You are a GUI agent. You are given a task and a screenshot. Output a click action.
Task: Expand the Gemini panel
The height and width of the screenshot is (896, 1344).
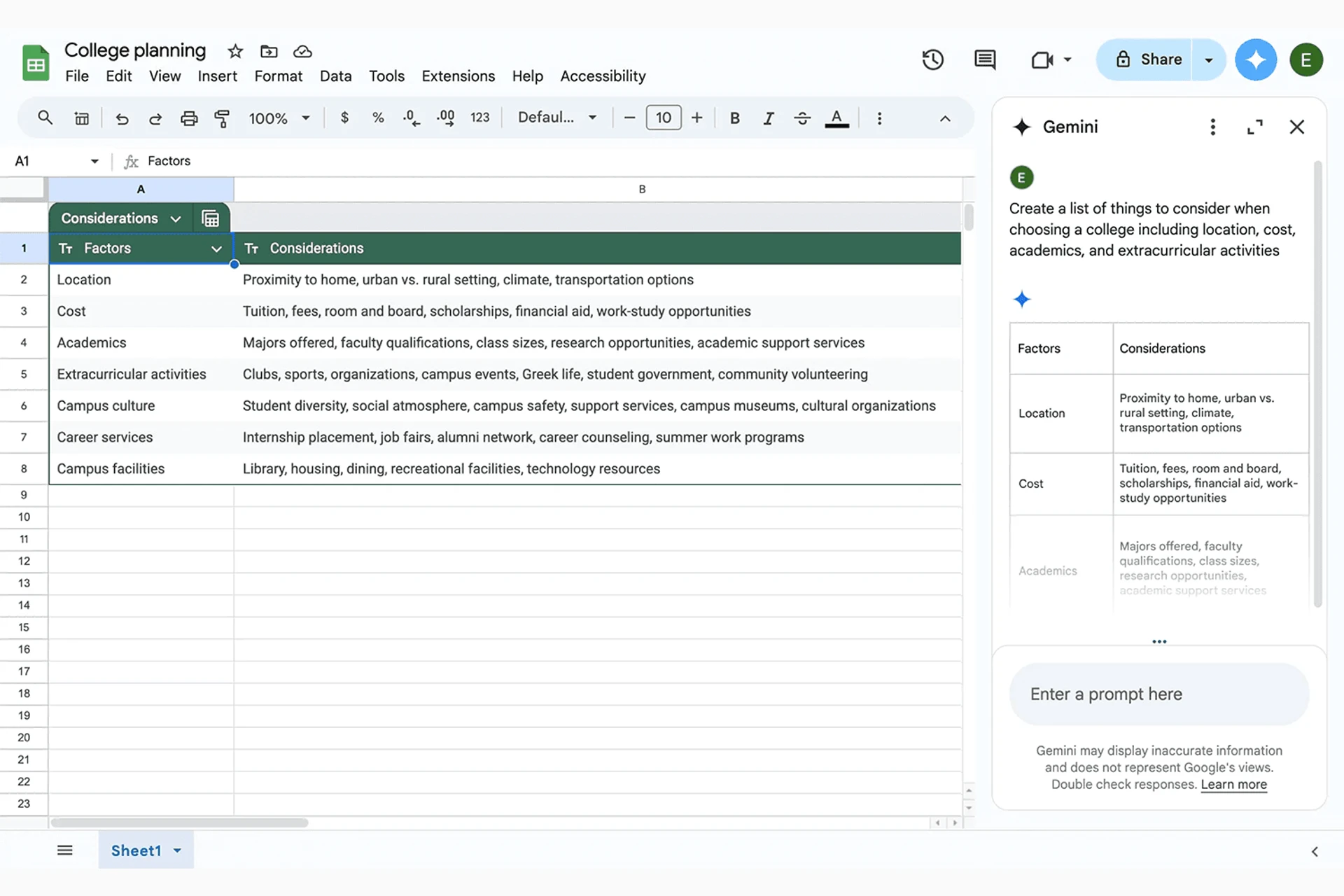(x=1255, y=127)
